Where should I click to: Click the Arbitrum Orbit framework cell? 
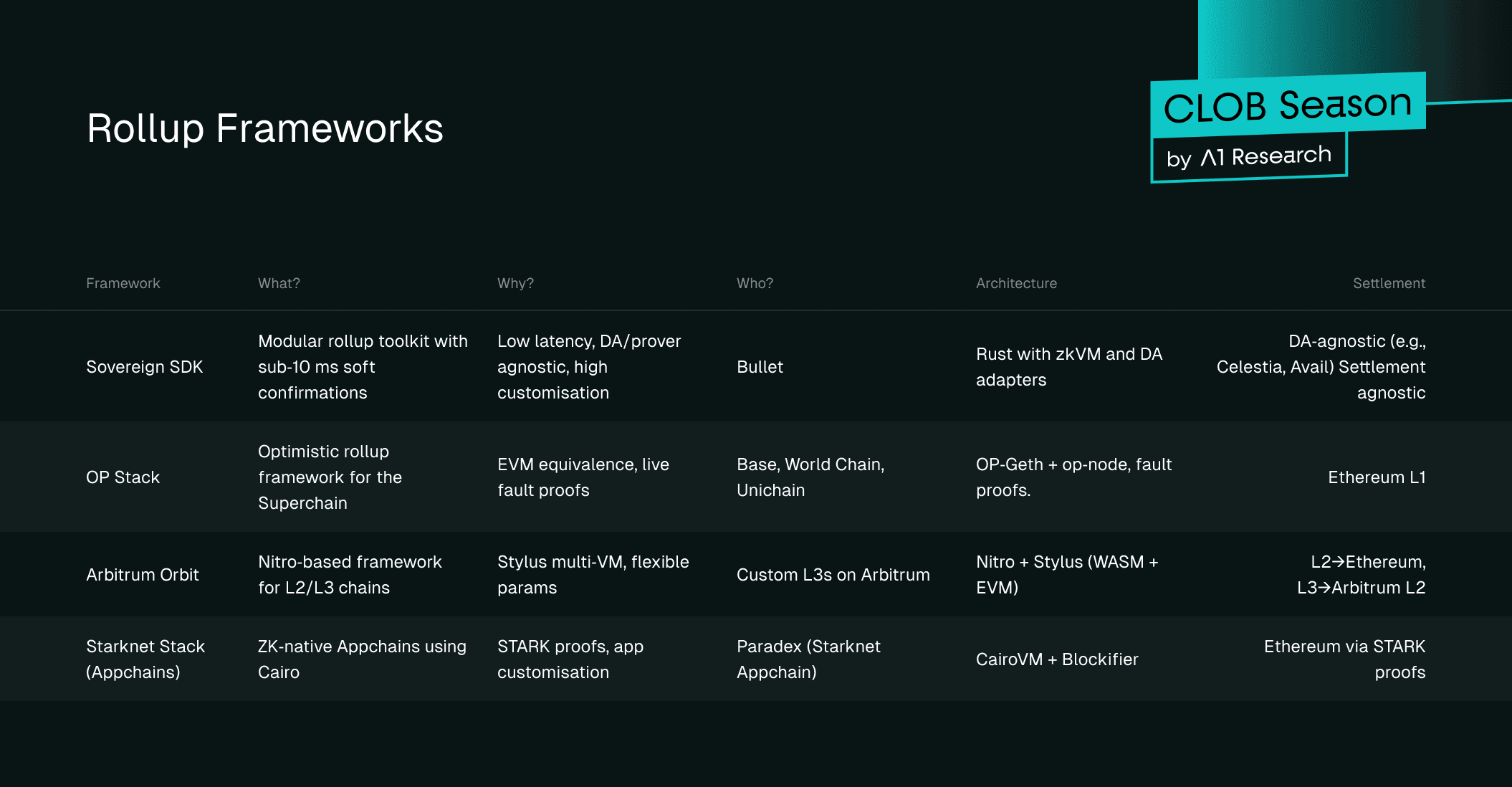click(143, 575)
